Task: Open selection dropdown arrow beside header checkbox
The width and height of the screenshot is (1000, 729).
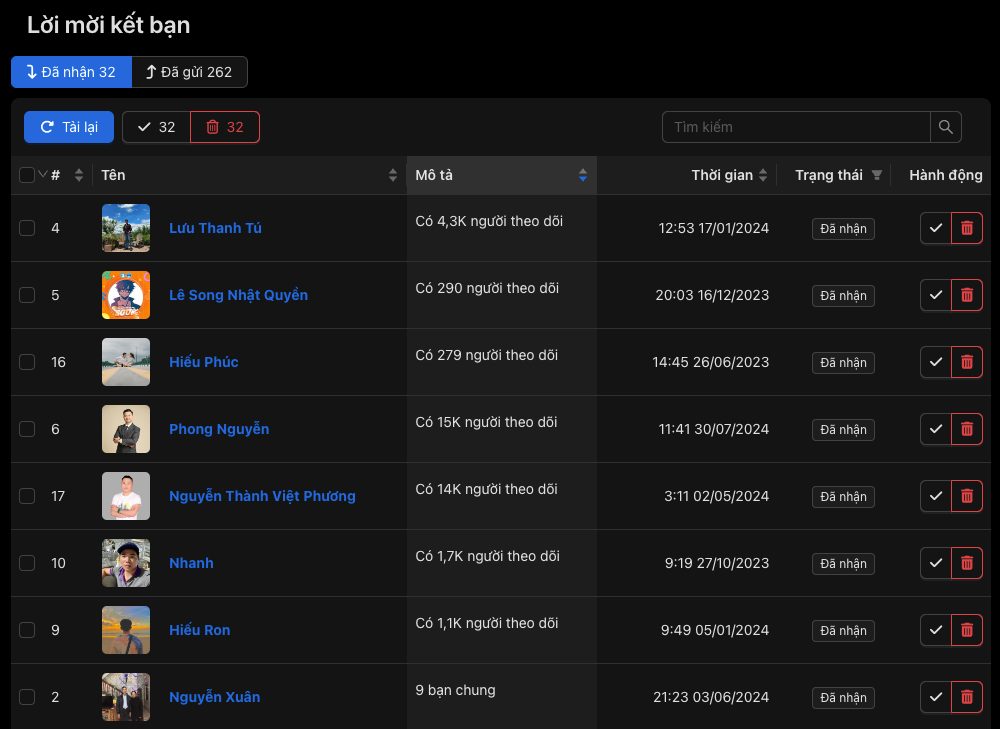Action: 43,173
